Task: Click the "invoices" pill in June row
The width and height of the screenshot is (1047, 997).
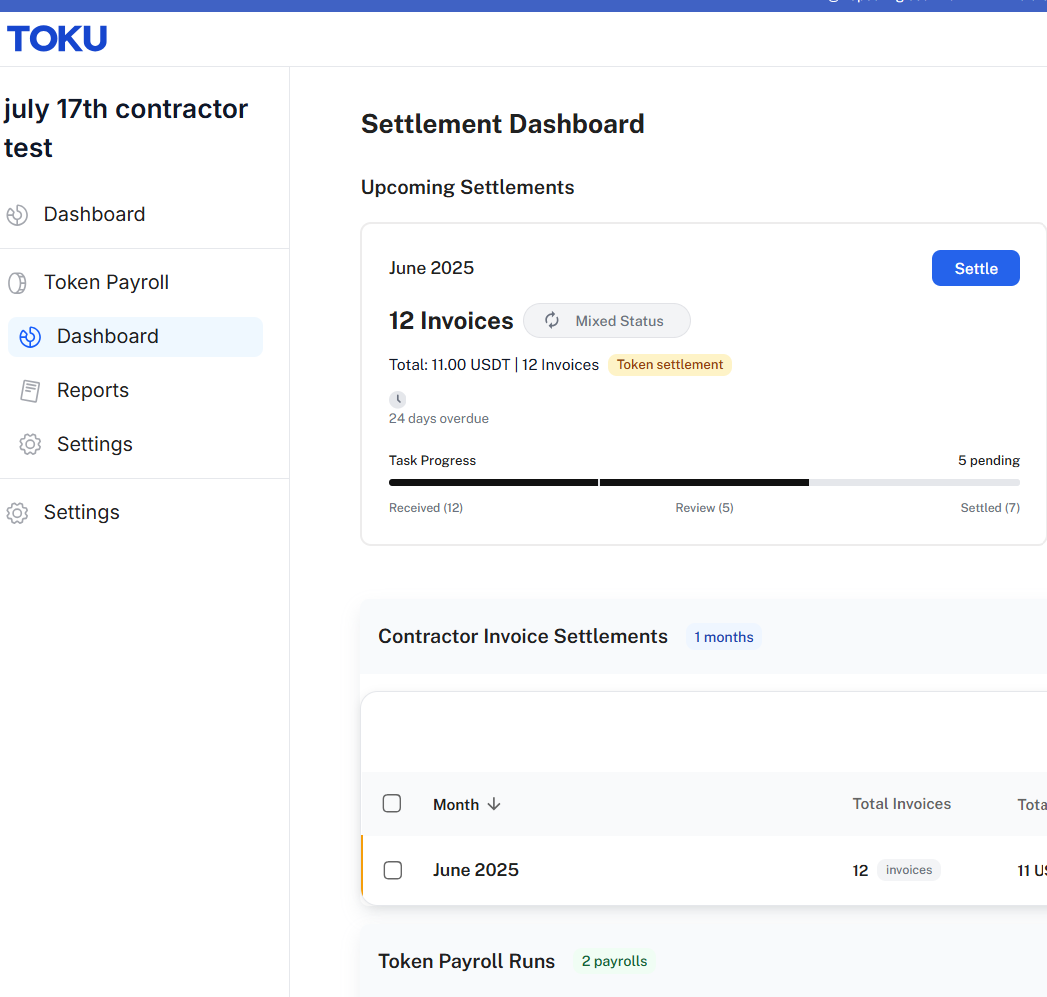Action: point(909,870)
